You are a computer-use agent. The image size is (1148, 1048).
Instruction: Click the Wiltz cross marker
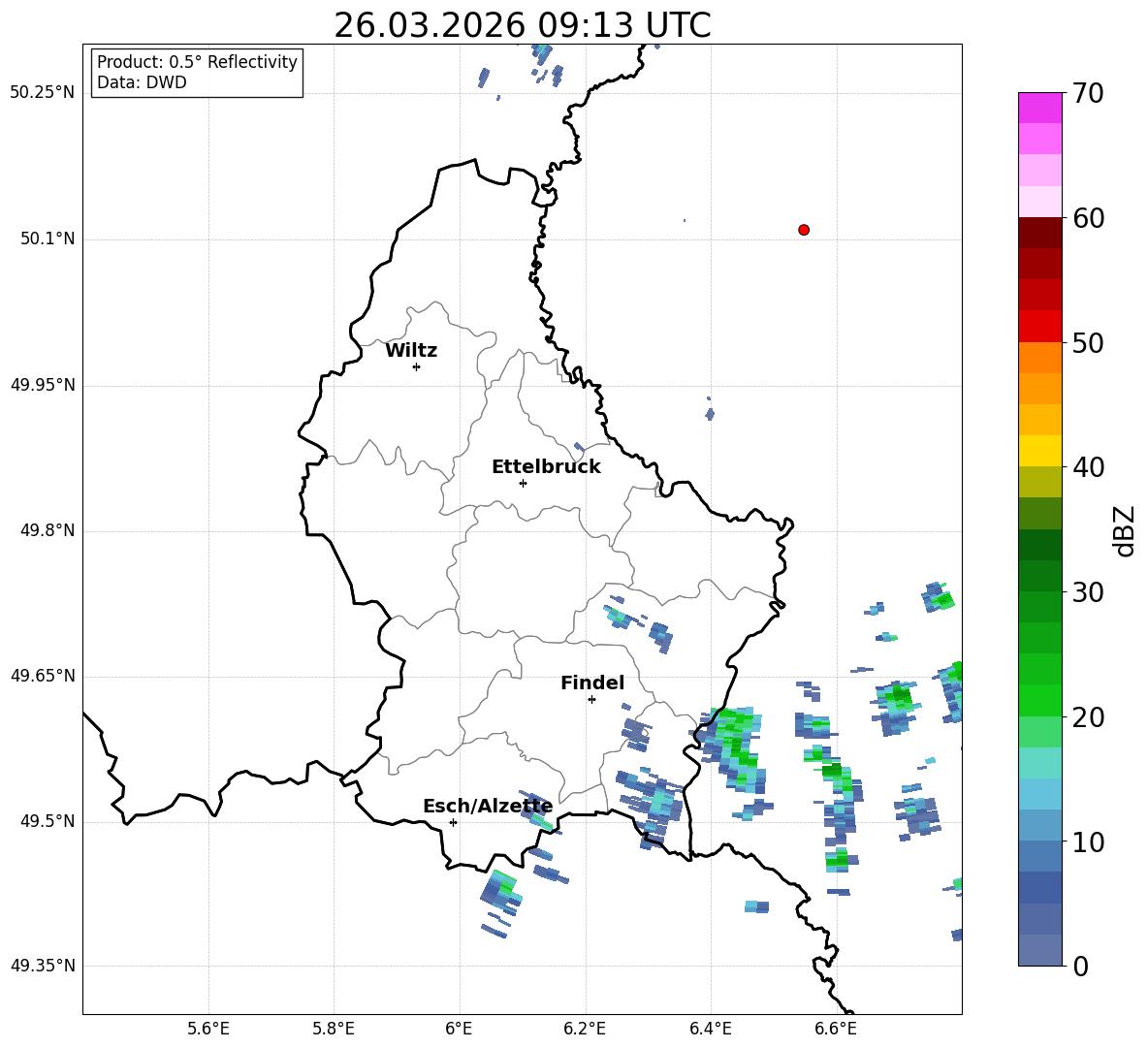tap(417, 366)
